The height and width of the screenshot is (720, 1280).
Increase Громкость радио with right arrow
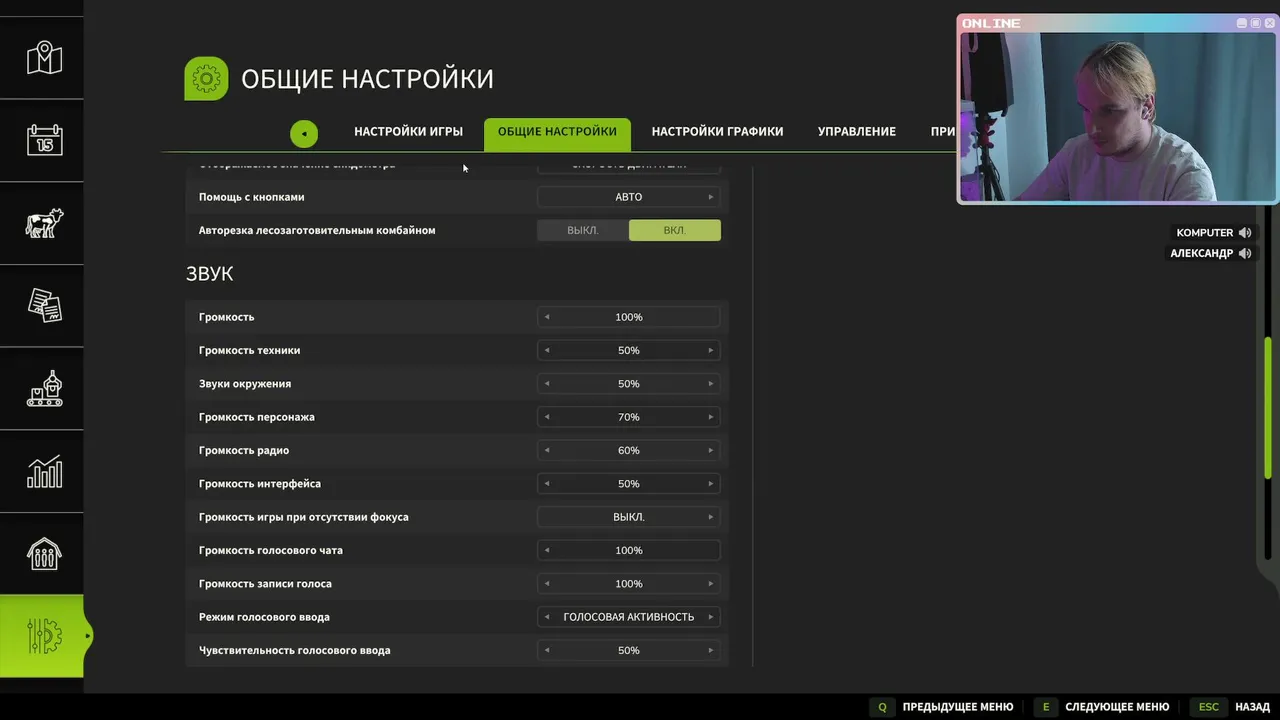(x=711, y=451)
